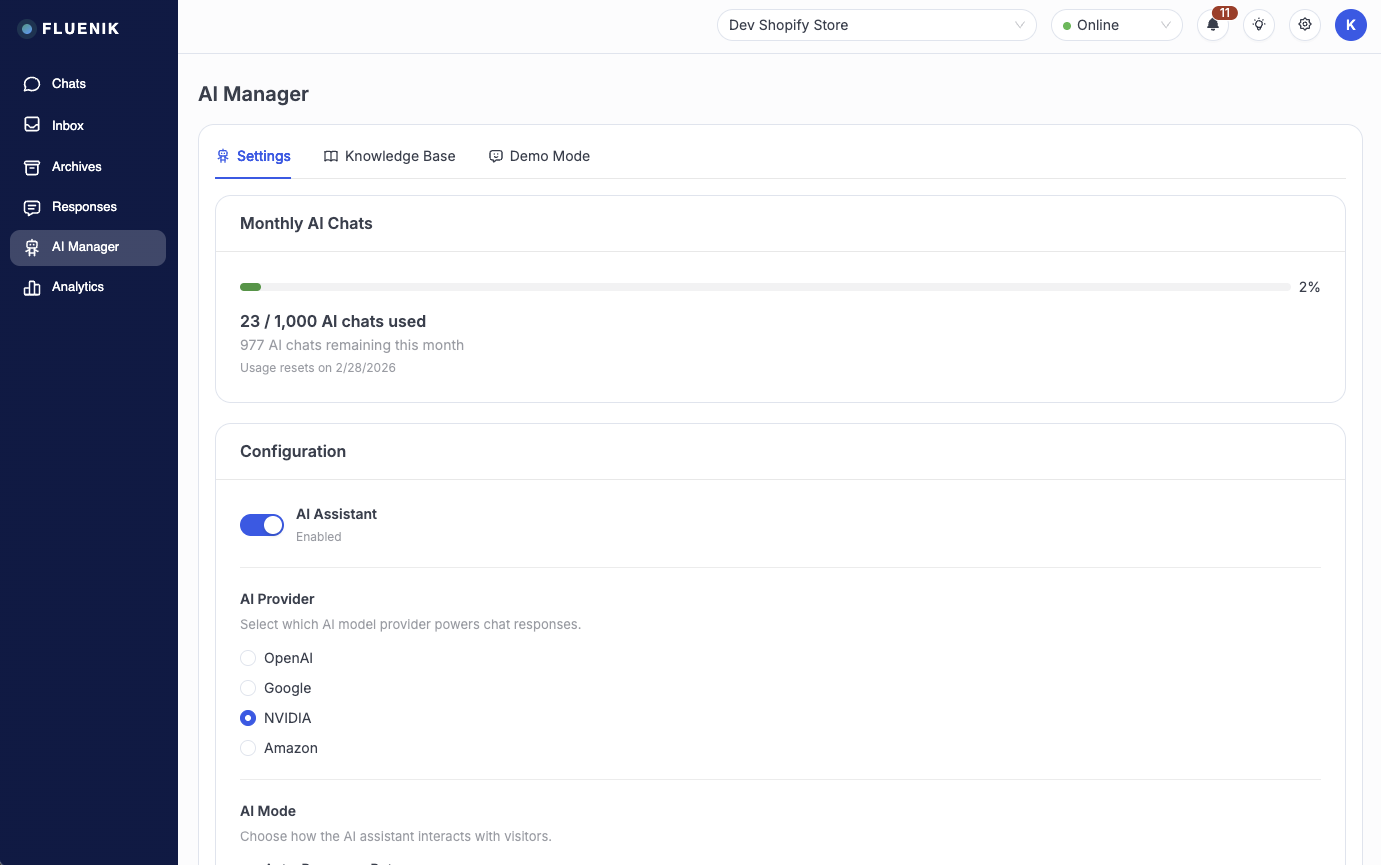This screenshot has height=865, width=1381.
Task: Open notifications bell with 11 badge
Action: coord(1213,25)
